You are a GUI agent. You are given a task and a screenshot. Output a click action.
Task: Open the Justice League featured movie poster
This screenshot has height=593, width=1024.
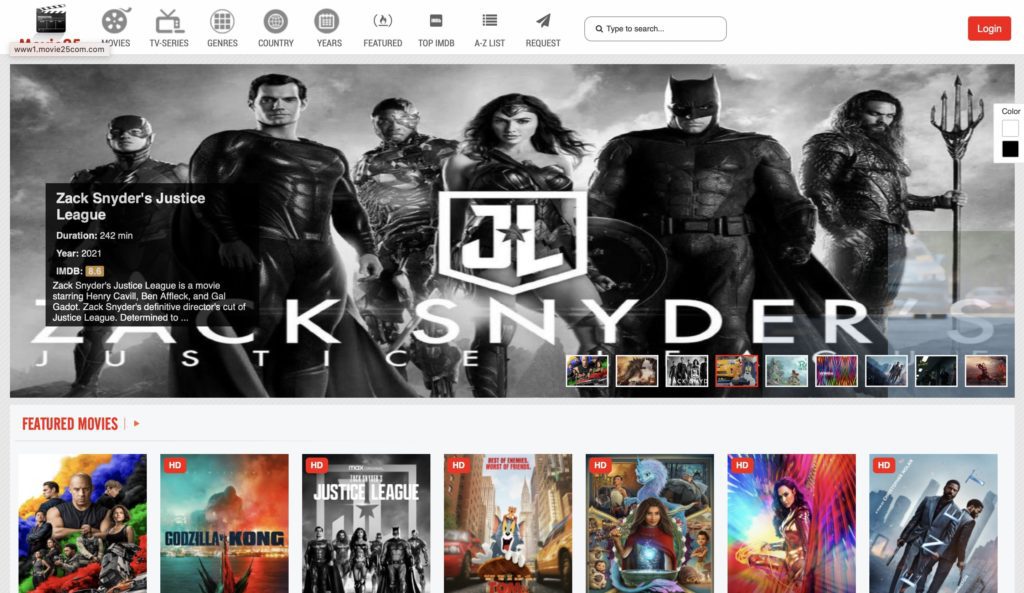366,523
